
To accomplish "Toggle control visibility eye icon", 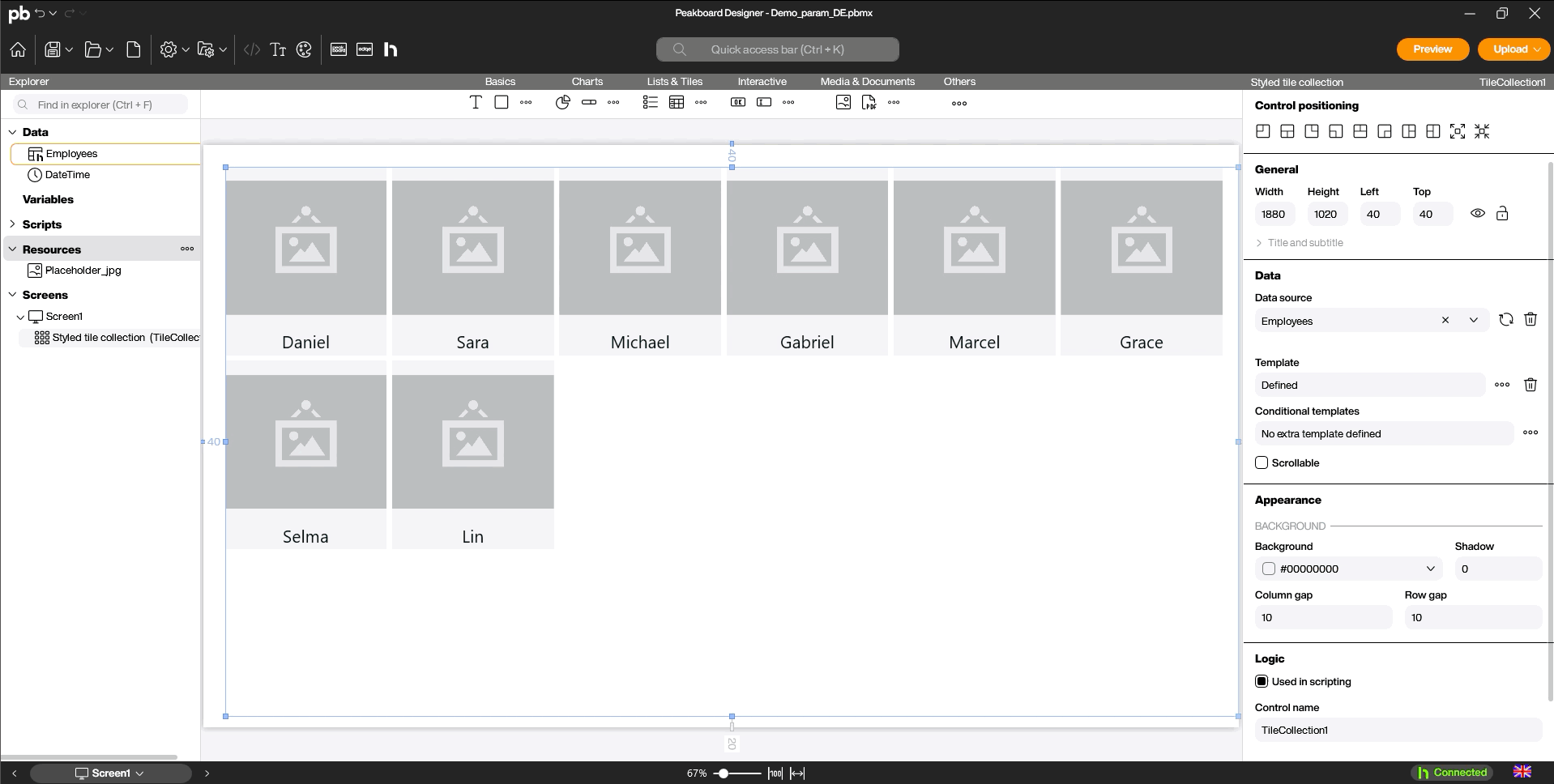I will (x=1477, y=214).
